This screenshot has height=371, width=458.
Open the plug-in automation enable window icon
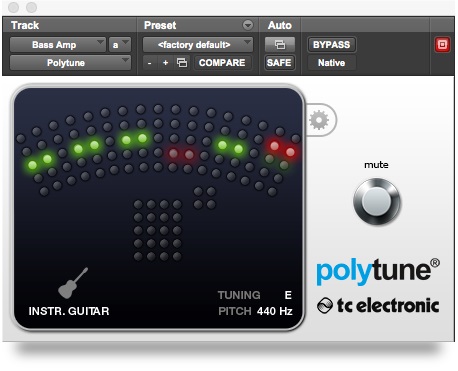click(280, 44)
